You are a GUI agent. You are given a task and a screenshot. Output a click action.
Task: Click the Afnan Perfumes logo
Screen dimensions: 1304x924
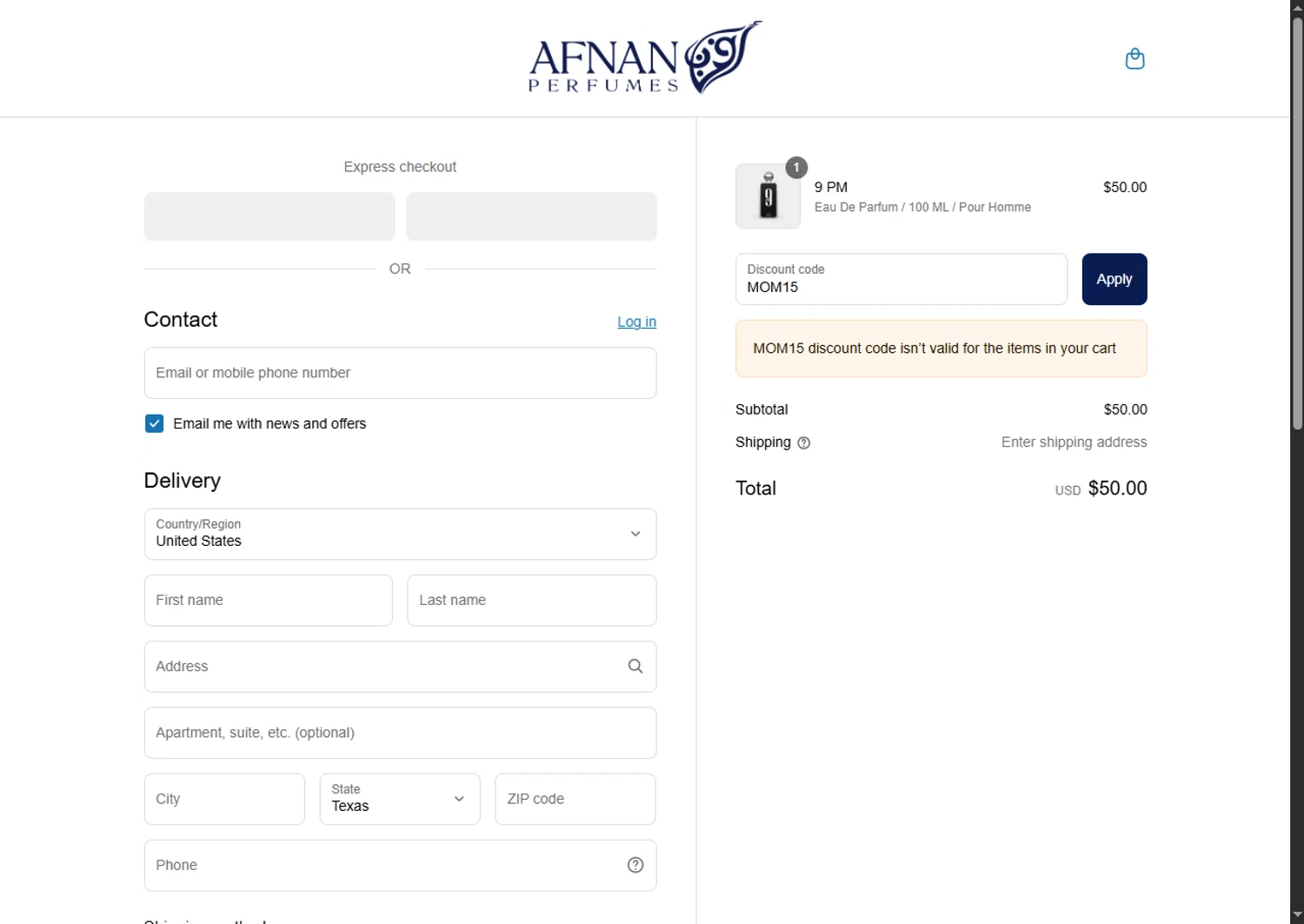(x=645, y=57)
